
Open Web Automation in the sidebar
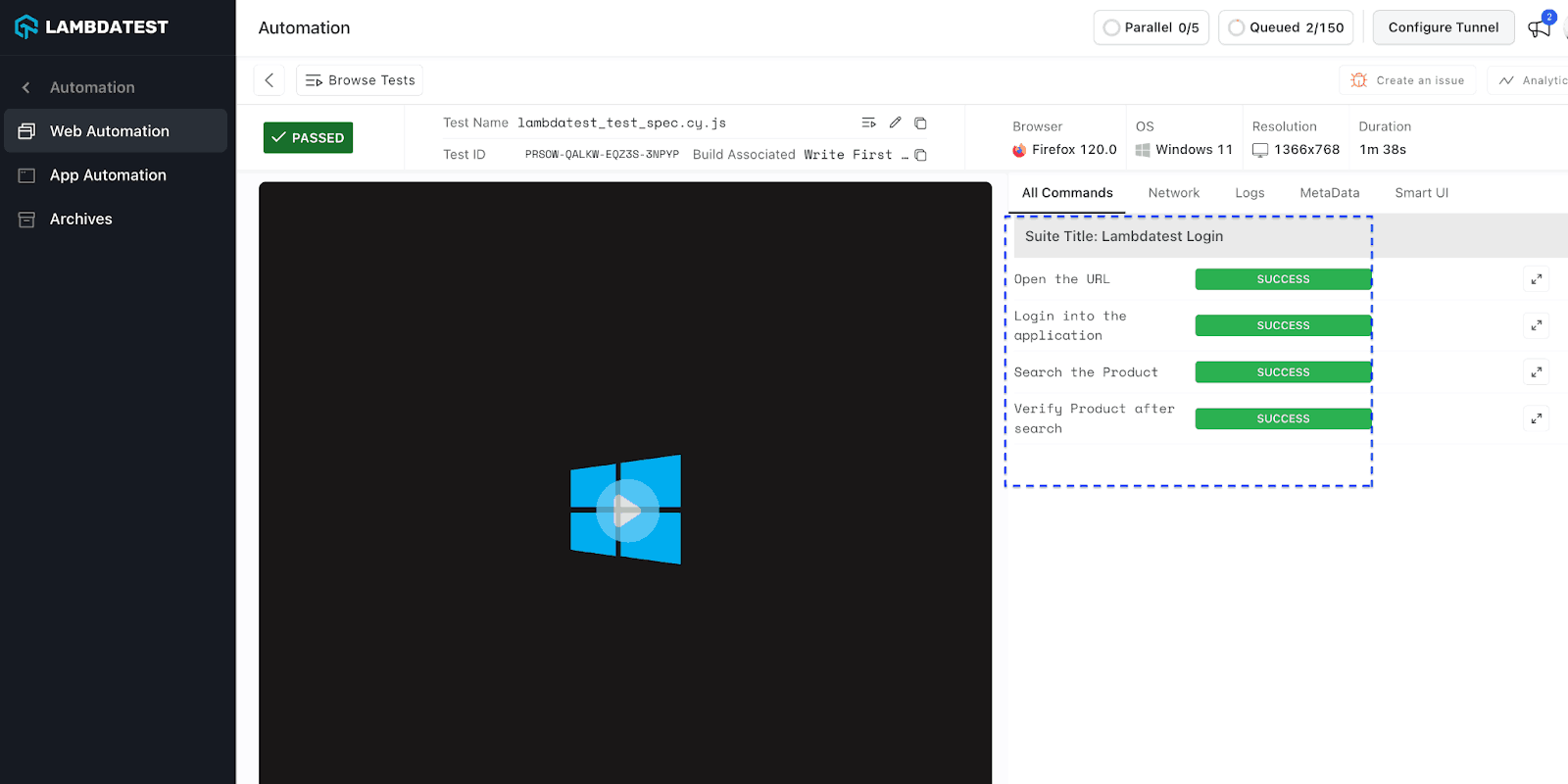pos(116,130)
